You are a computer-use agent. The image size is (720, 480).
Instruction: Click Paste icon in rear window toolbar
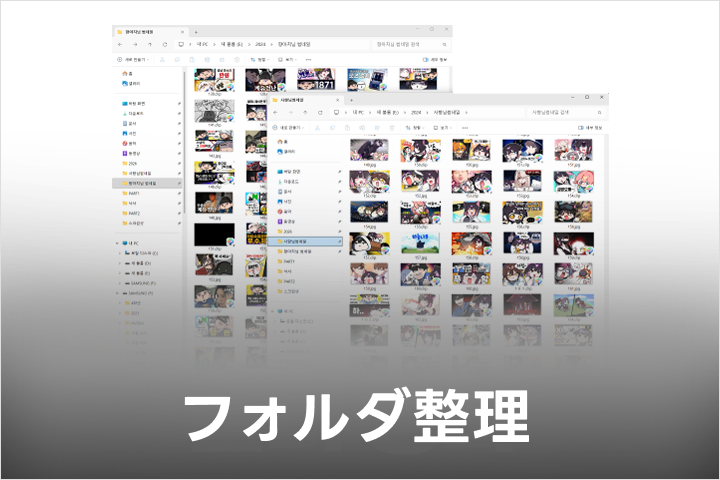tap(192, 60)
